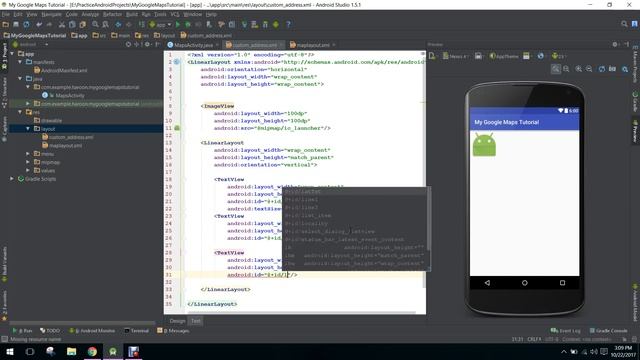Select AndroidManifest.xml in project tree
Viewport: 640px width, 360px height.
(64, 70)
